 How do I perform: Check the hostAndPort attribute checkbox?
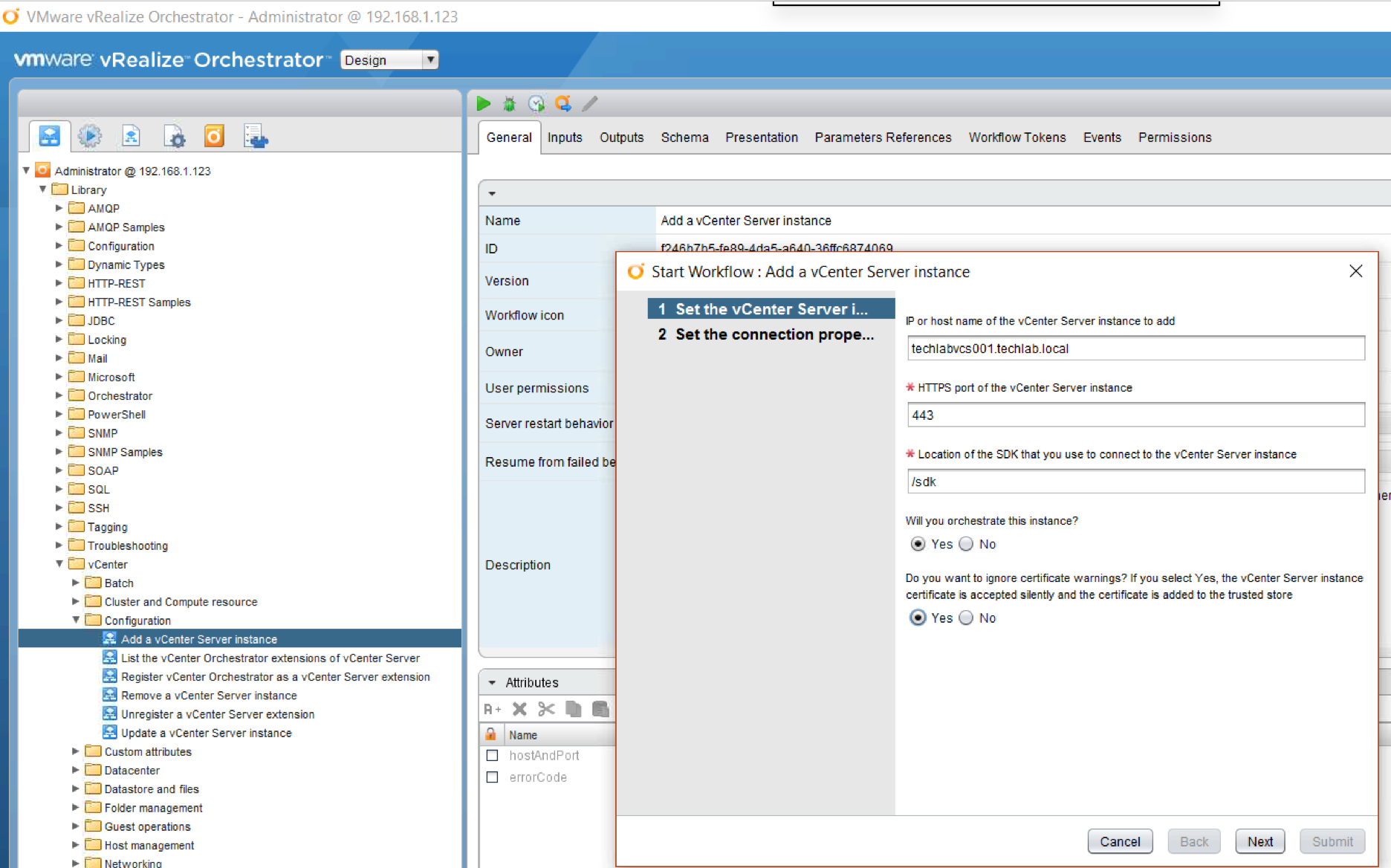[492, 755]
